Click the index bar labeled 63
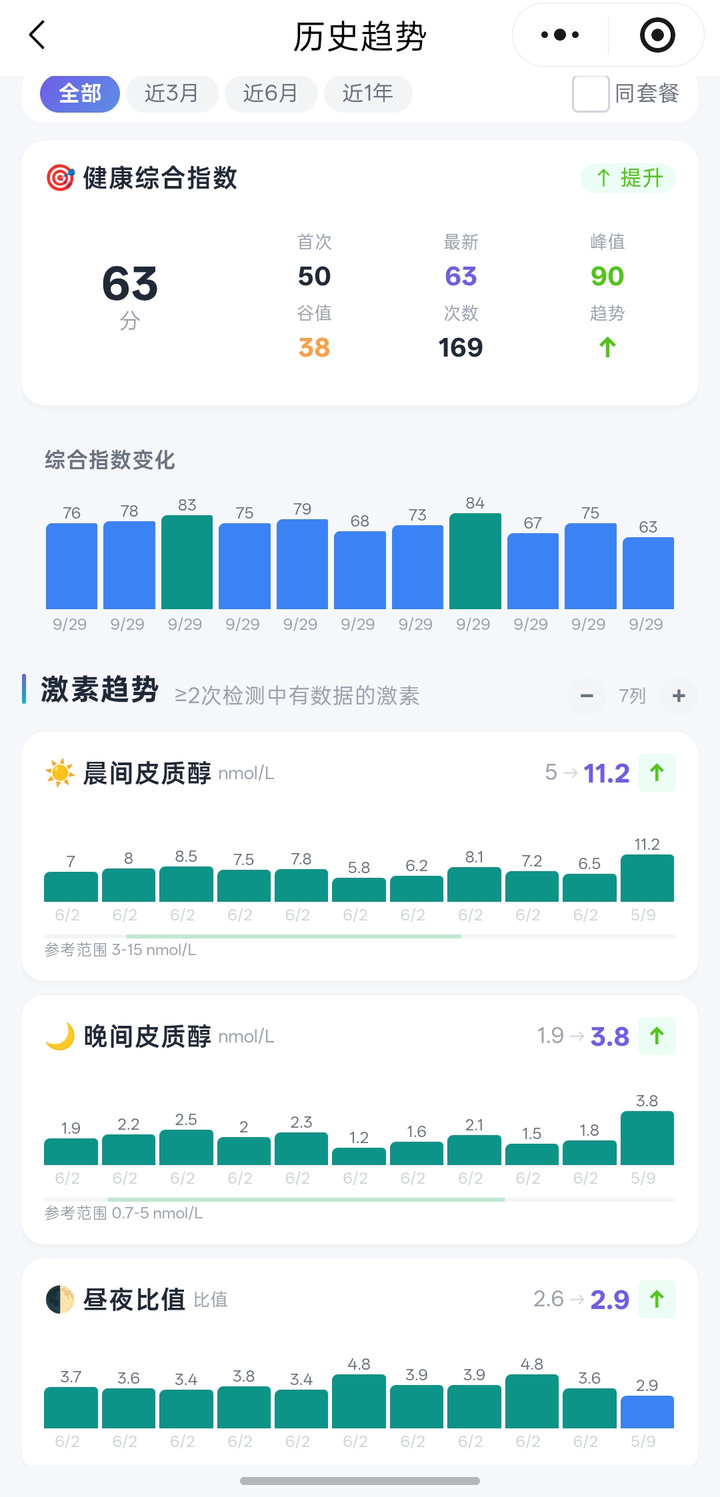 [648, 573]
